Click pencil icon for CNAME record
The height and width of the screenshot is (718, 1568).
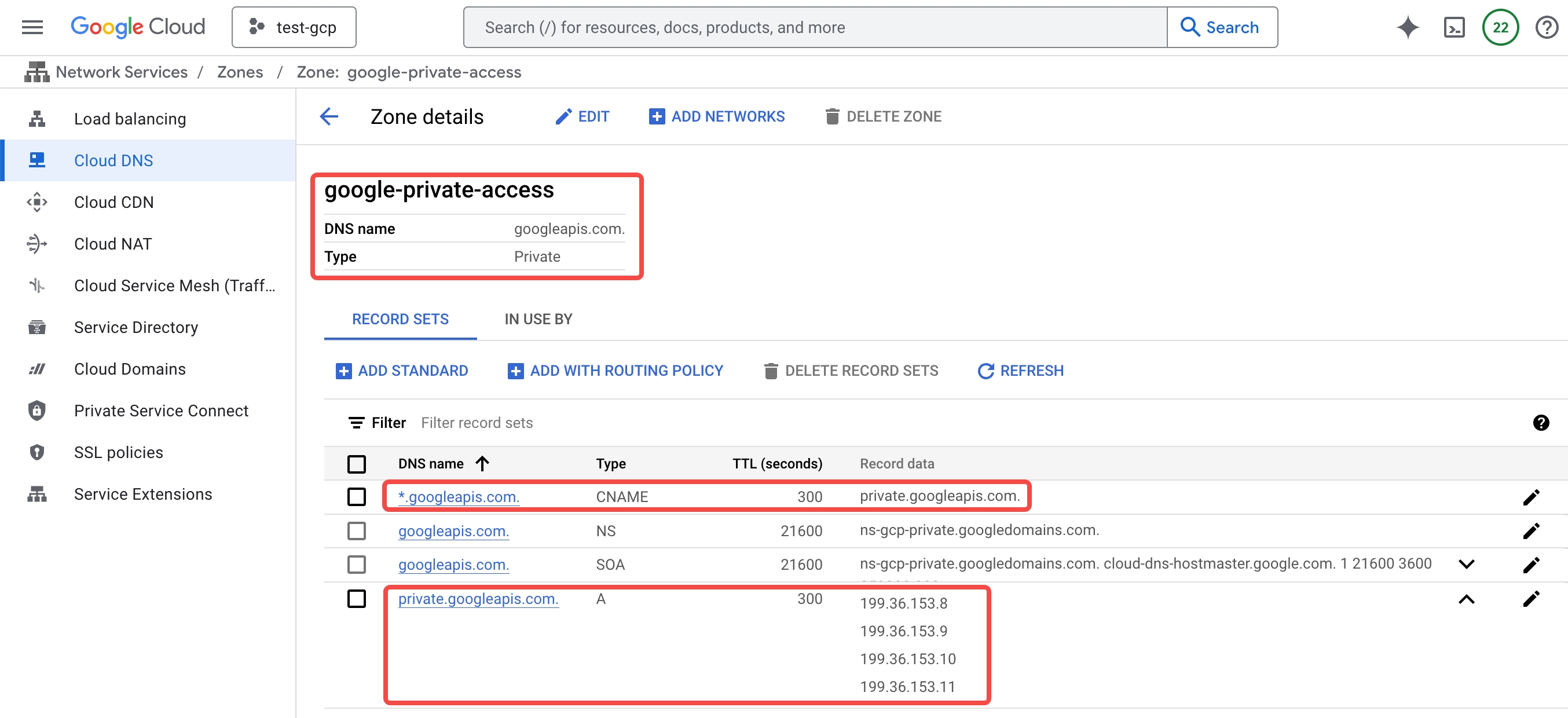coord(1531,497)
